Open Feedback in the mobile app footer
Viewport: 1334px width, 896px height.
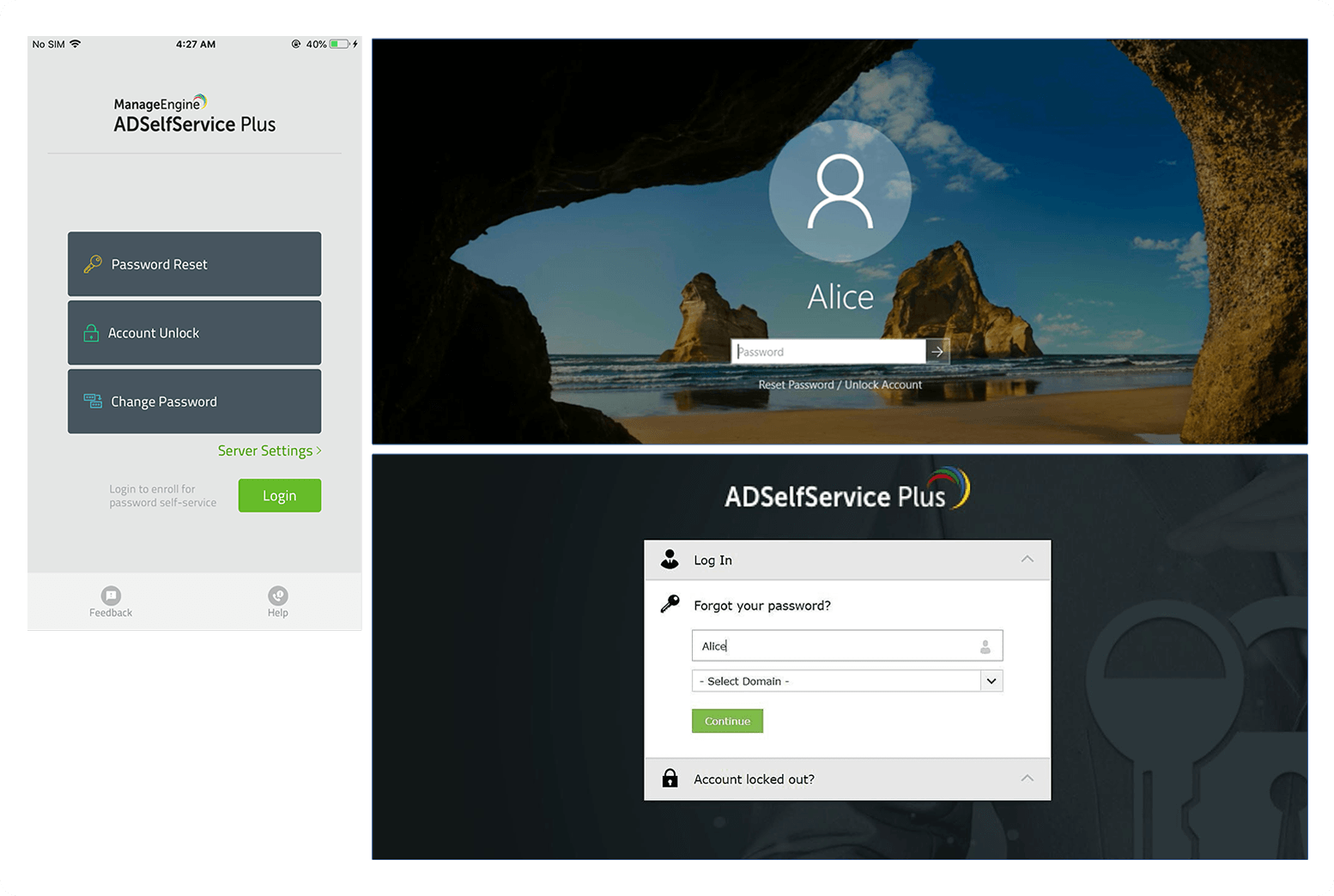pos(111,602)
